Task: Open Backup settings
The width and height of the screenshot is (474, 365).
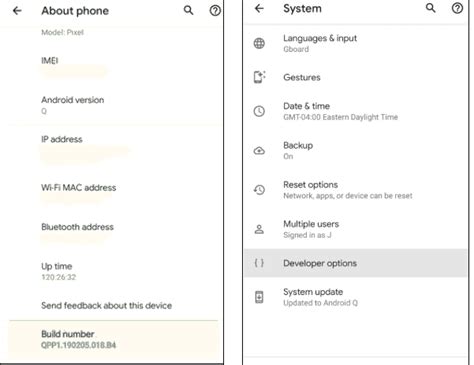Action: pos(355,151)
